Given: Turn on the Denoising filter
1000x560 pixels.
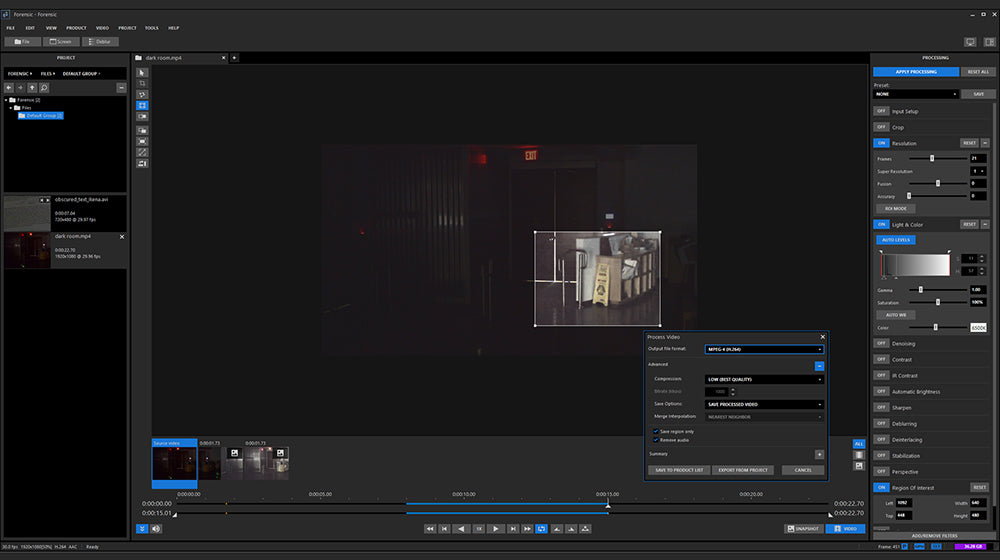Looking at the screenshot, I should click(x=881, y=343).
